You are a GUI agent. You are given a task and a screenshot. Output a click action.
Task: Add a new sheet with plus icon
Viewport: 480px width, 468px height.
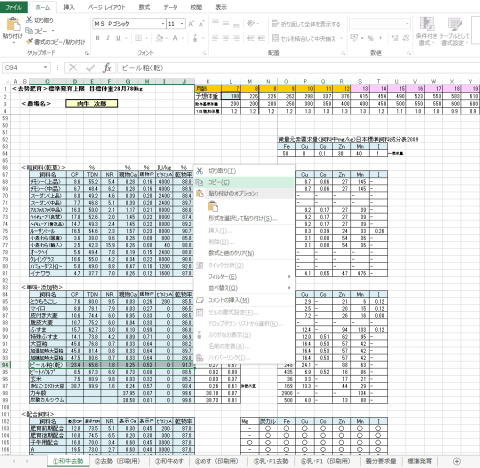457,461
